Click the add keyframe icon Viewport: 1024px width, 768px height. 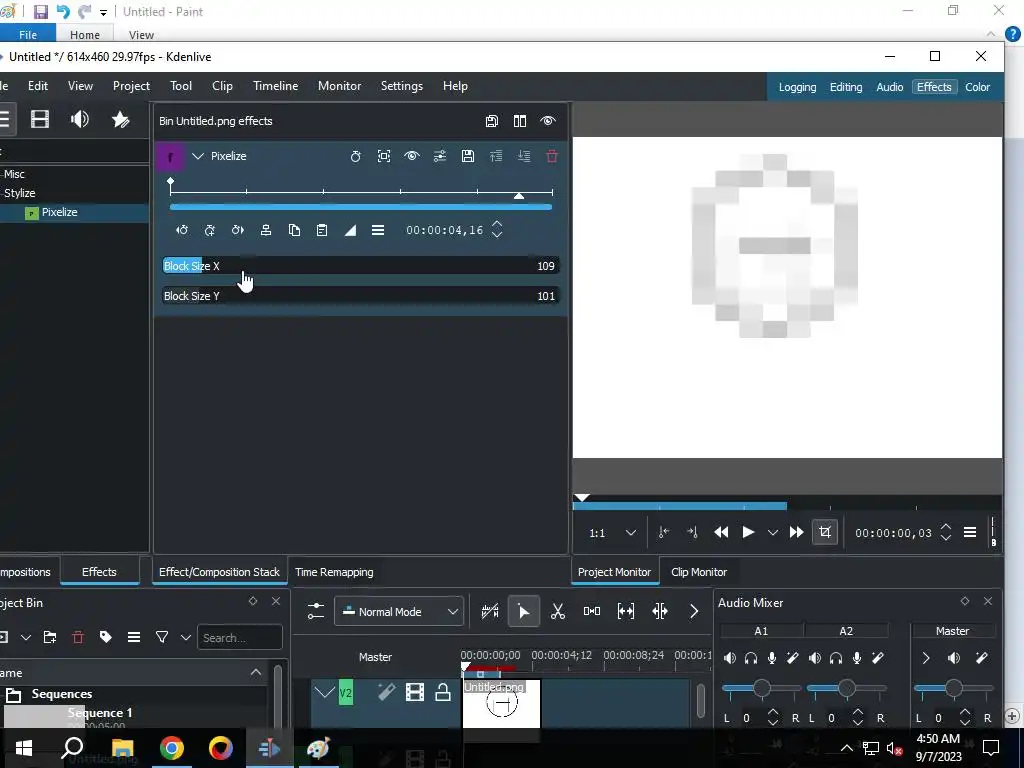pyautogui.click(x=210, y=230)
